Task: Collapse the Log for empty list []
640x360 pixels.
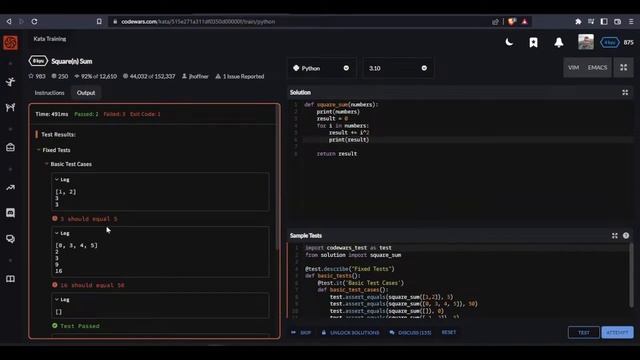Action: click(x=62, y=300)
